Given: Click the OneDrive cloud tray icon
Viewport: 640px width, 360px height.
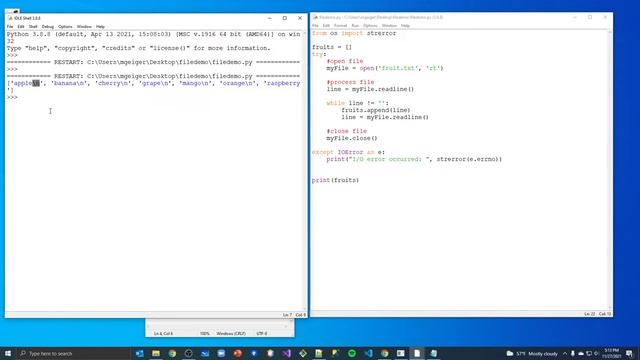Looking at the screenshot, I should tap(580, 353).
